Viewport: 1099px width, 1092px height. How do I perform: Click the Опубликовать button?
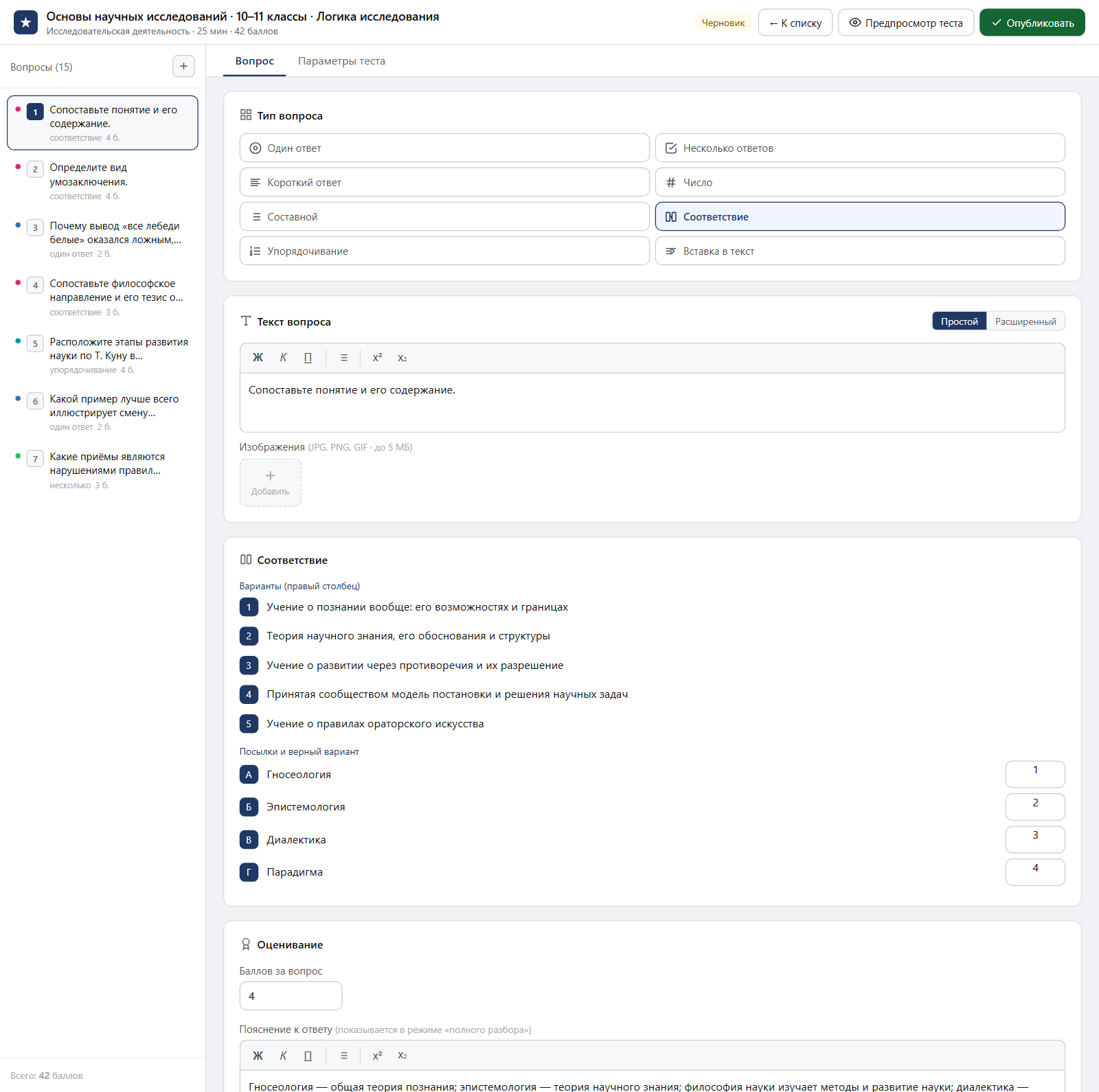click(x=1032, y=23)
